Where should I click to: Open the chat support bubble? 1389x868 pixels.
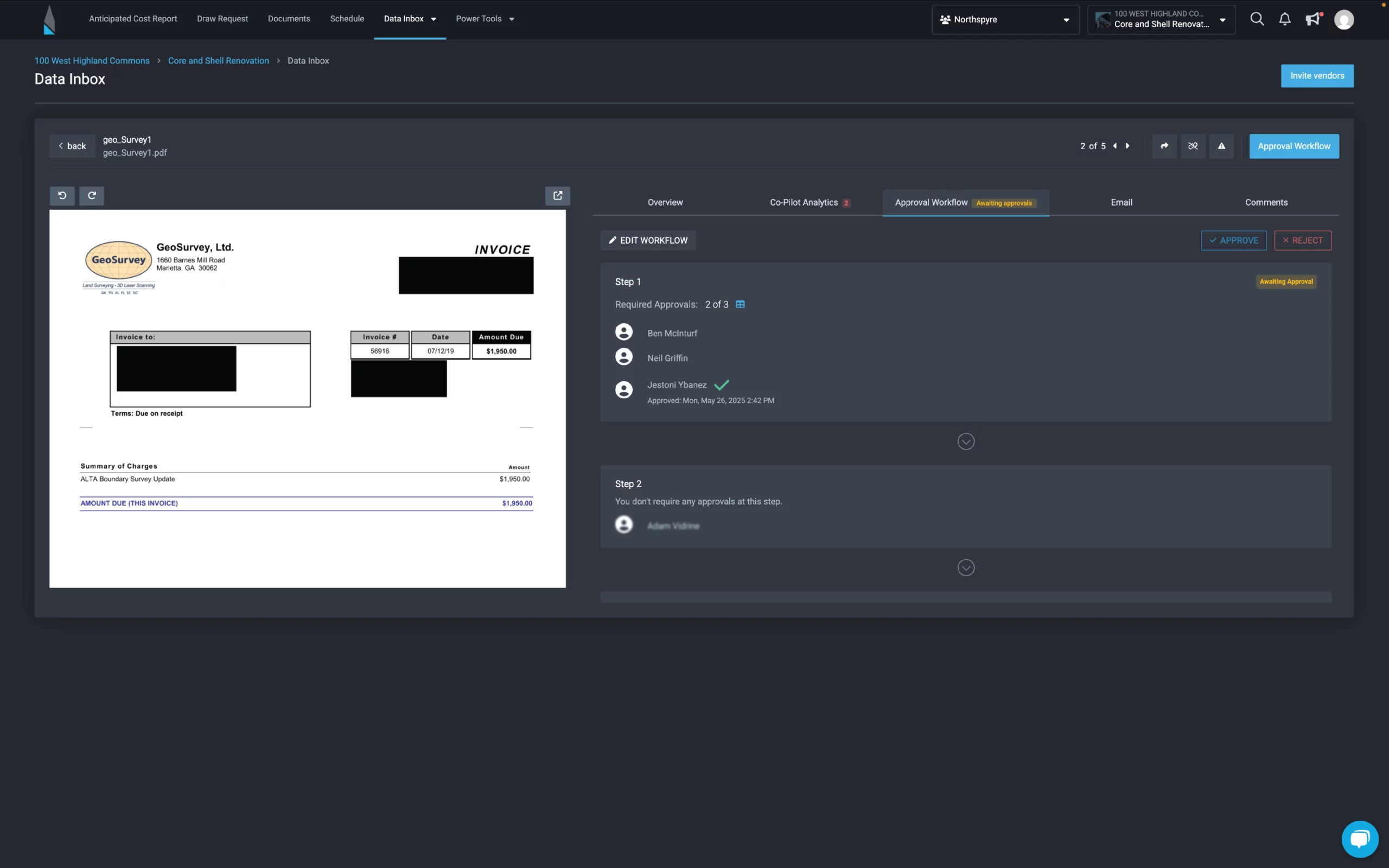coord(1359,839)
